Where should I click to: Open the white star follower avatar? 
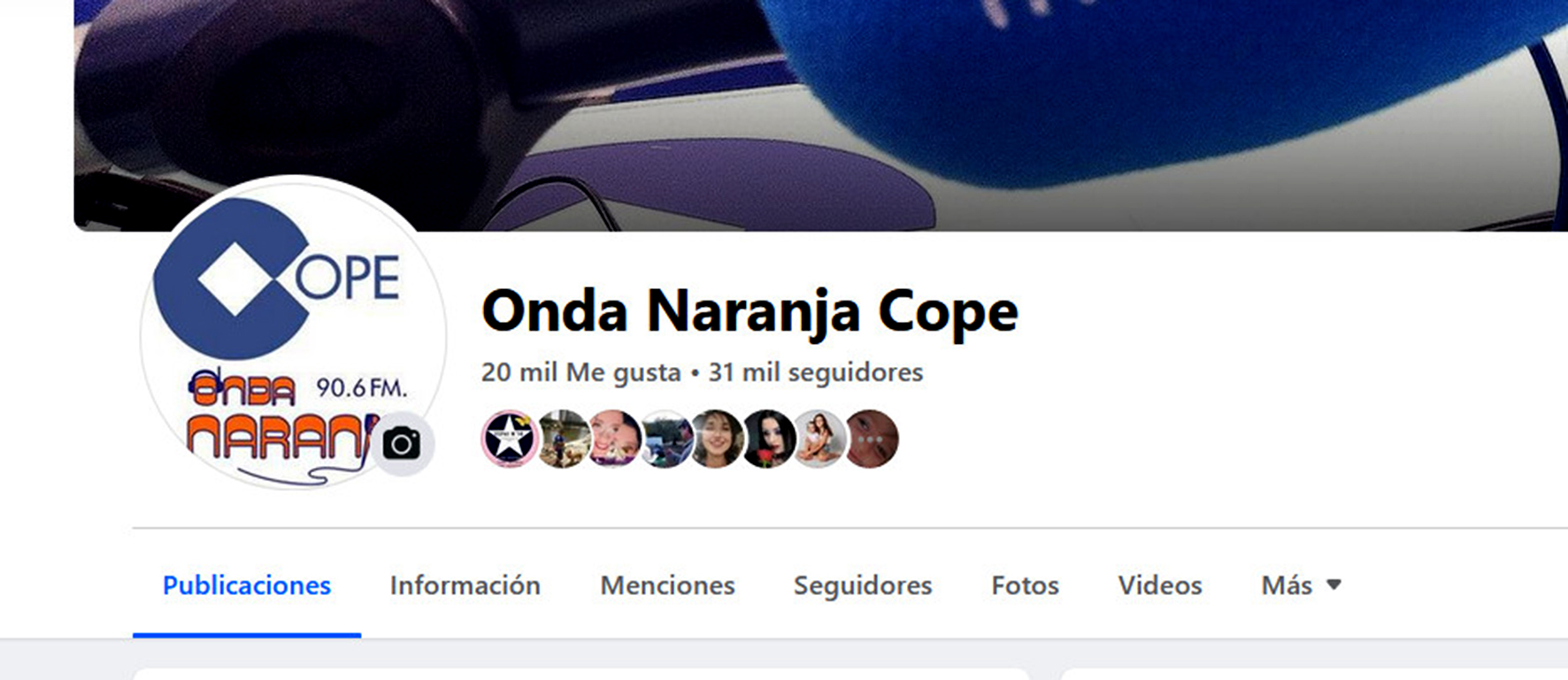pyautogui.click(x=510, y=439)
